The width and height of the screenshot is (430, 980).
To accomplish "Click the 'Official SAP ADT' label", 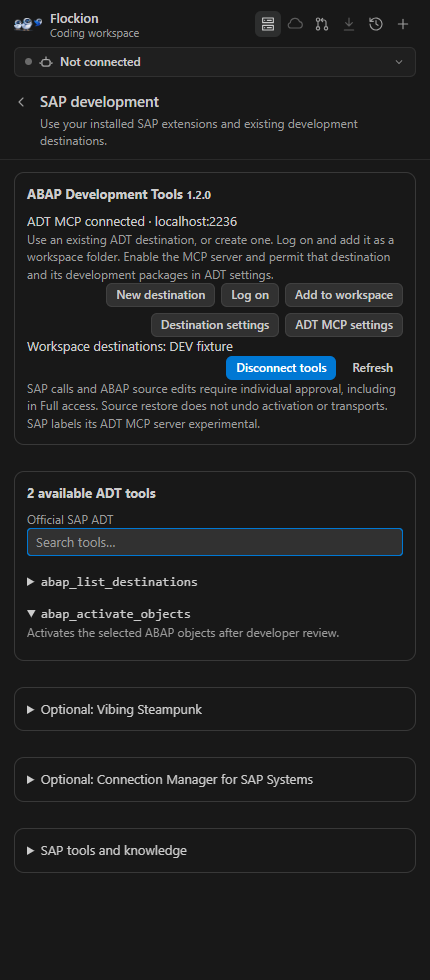I will [70, 519].
